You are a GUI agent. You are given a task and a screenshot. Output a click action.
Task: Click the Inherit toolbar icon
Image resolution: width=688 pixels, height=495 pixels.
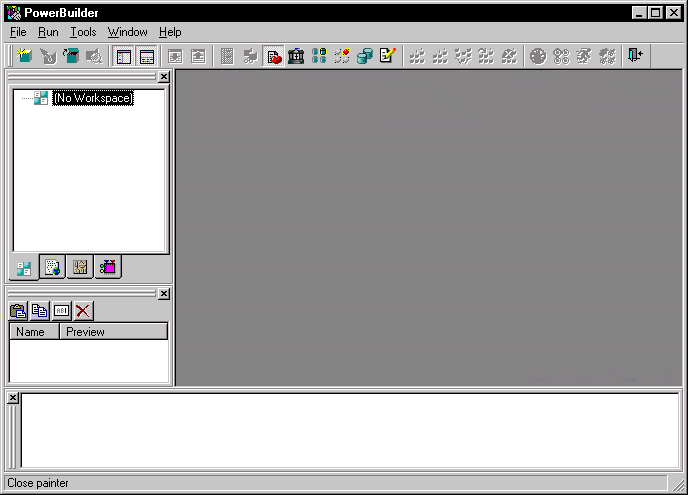pyautogui.click(x=48, y=56)
